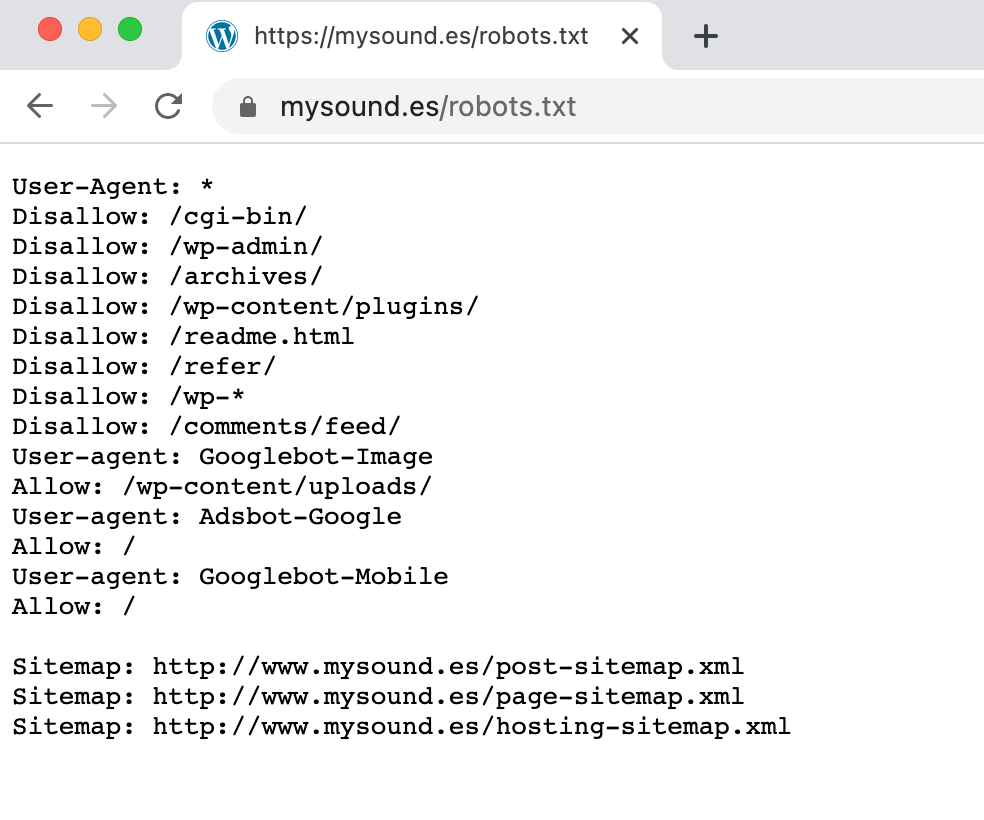The image size is (984, 820).
Task: Click the text 'Disallow: /cgi-bin/'
Action: (159, 216)
